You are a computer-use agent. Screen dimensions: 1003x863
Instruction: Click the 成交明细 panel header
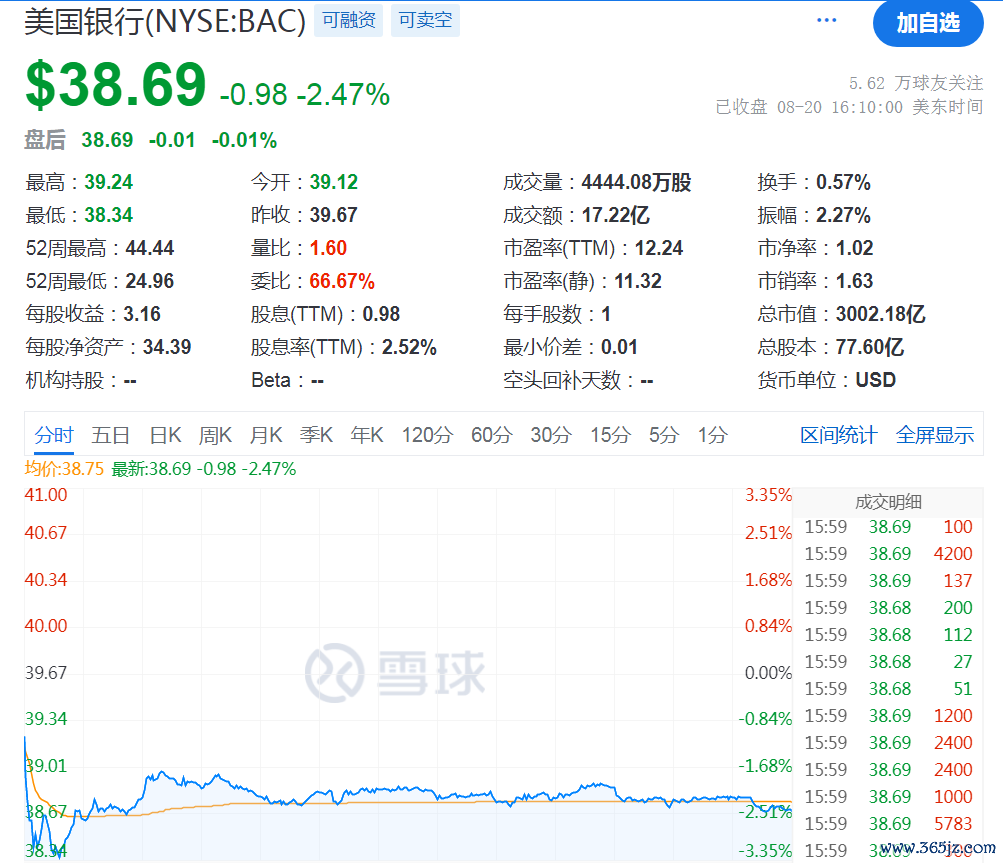pyautogui.click(x=888, y=502)
